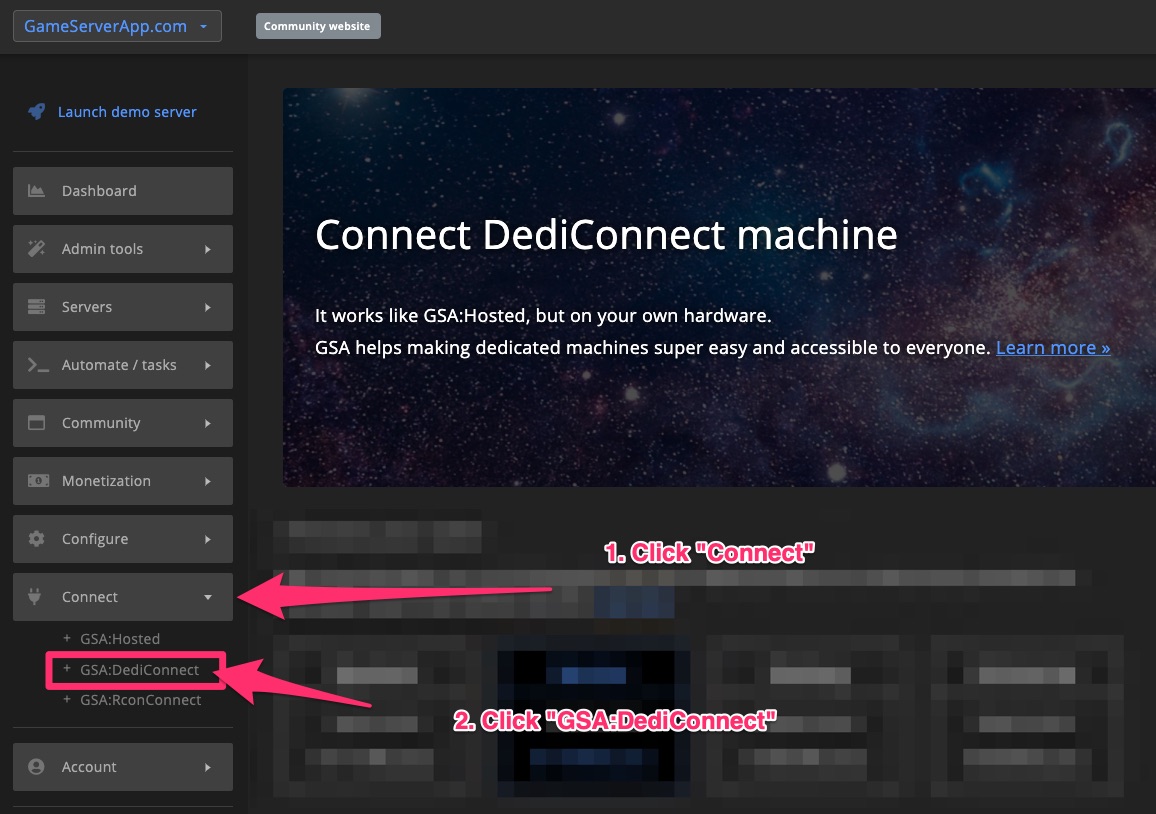Click the Dashboard chart icon
The width and height of the screenshot is (1156, 814).
coord(36,190)
